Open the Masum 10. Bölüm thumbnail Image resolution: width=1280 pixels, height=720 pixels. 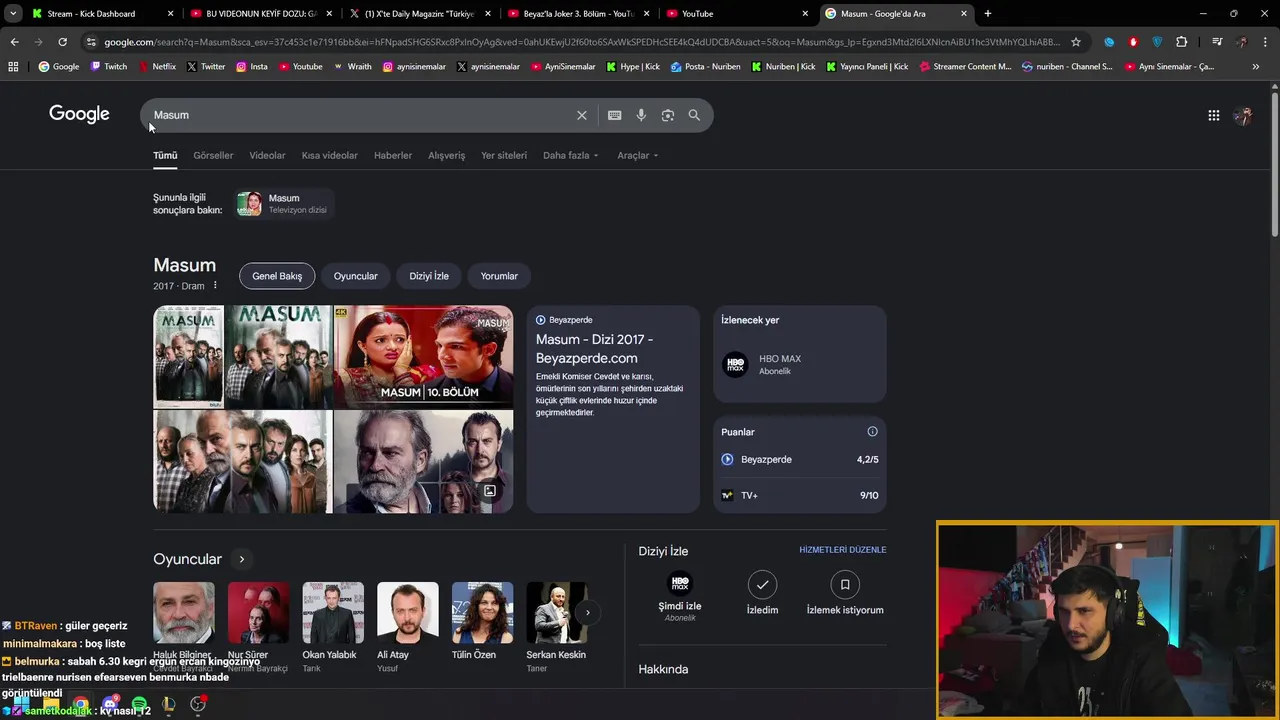[423, 357]
